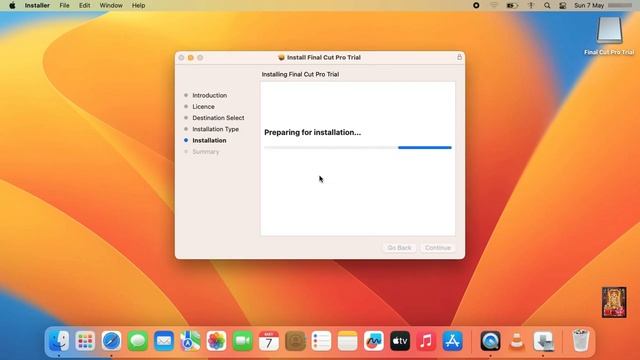Open the Apple menu
640x360 pixels.
12,5
